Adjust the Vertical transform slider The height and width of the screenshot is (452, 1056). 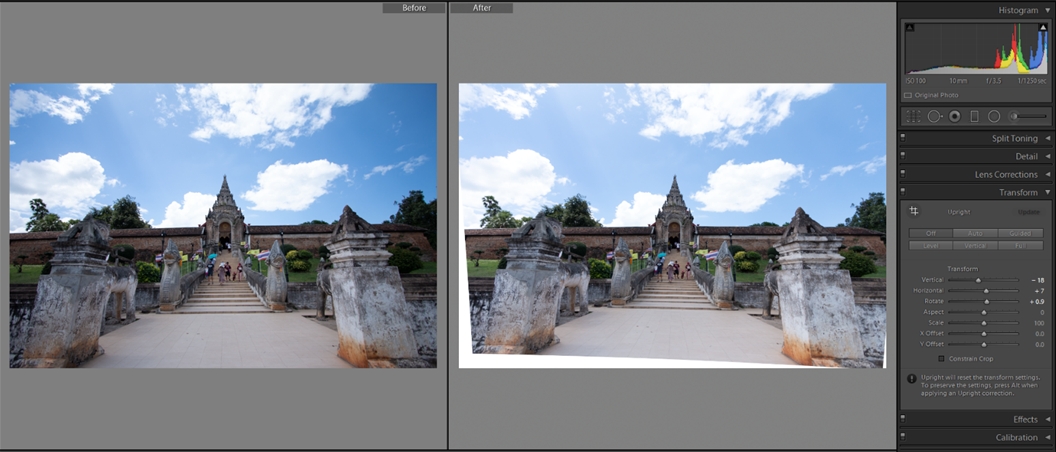(978, 280)
